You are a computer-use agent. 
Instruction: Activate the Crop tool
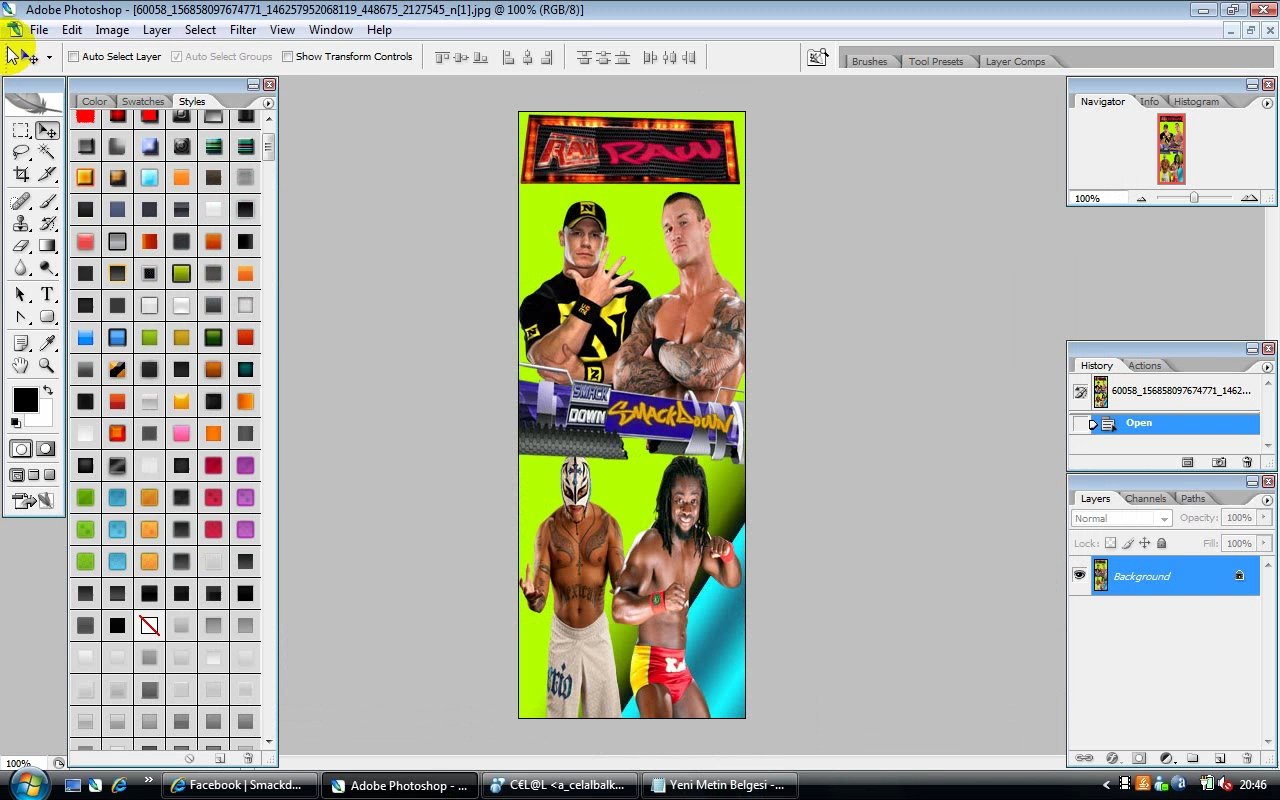[x=21, y=174]
